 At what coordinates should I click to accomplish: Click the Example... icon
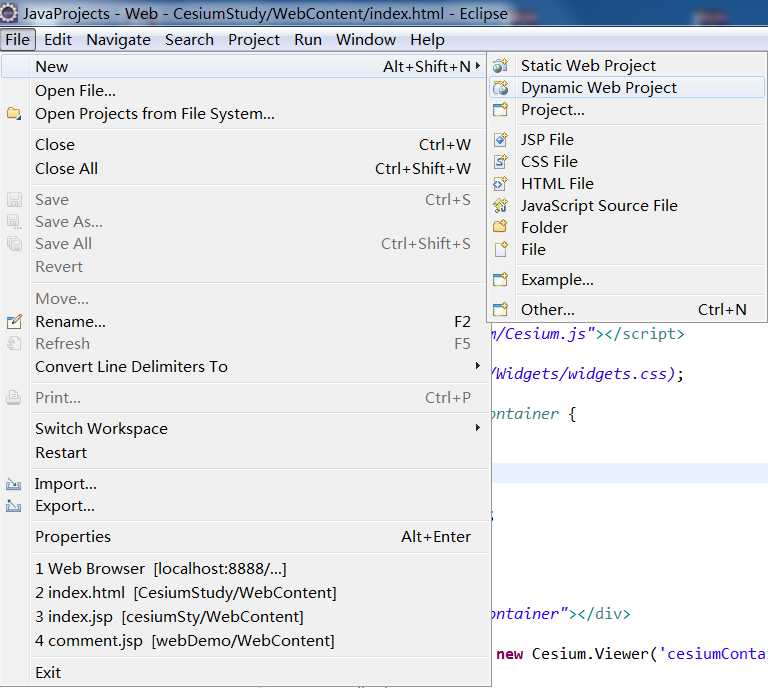(500, 280)
